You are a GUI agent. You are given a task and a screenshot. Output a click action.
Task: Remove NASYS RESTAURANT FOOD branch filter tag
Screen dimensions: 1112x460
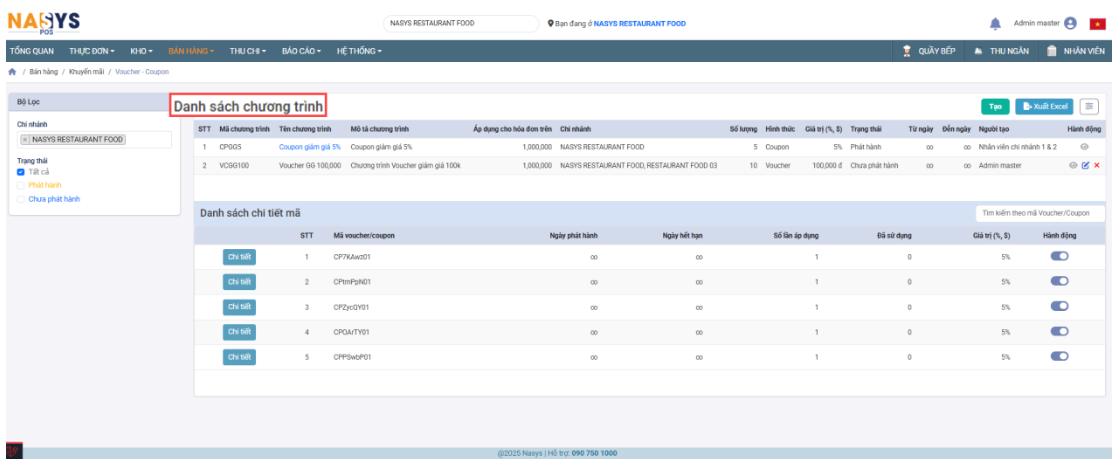25,140
